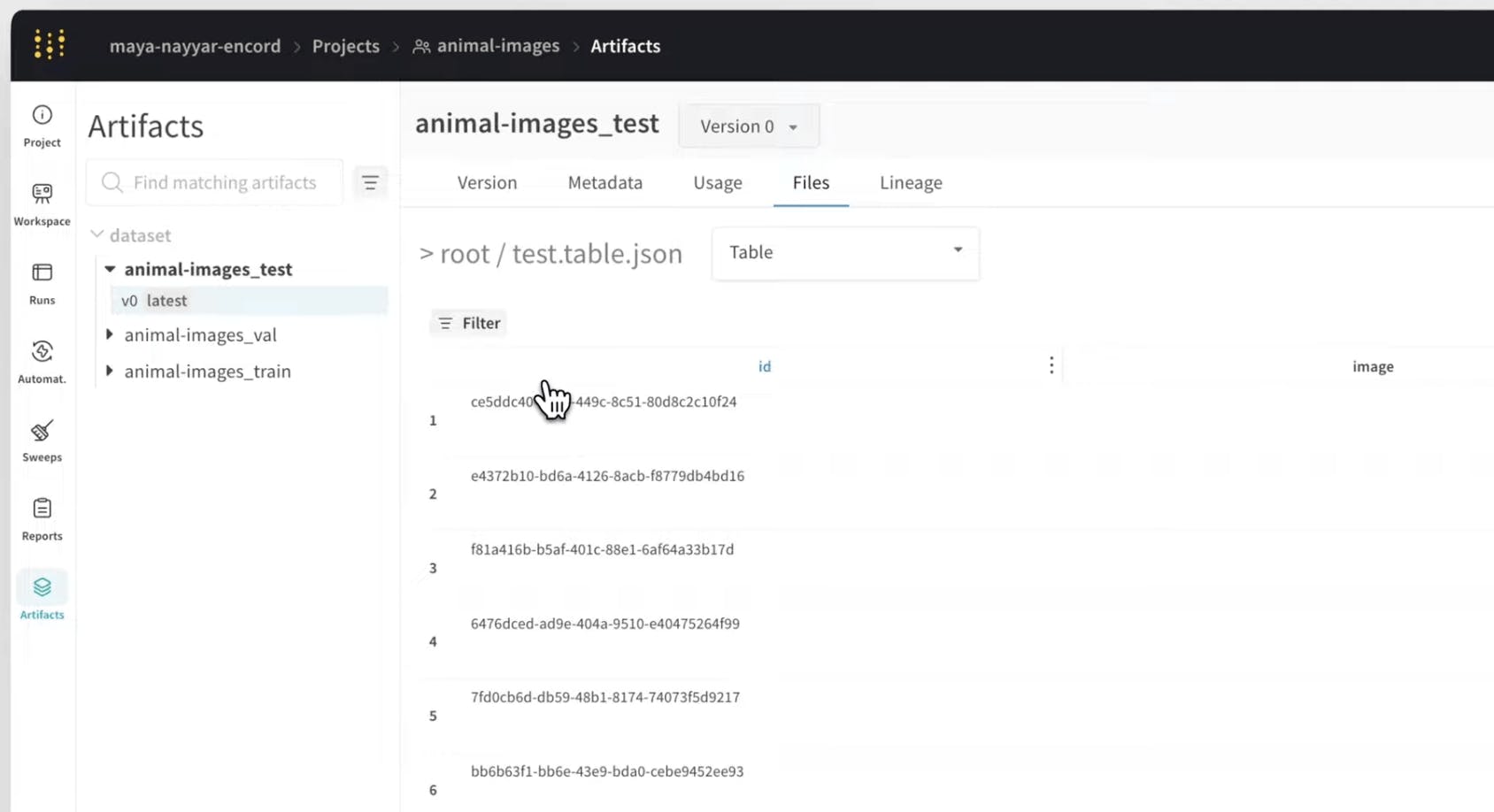Viewport: 1494px width, 812px height.
Task: Collapse the animal-images_test artifact tree
Action: (109, 269)
